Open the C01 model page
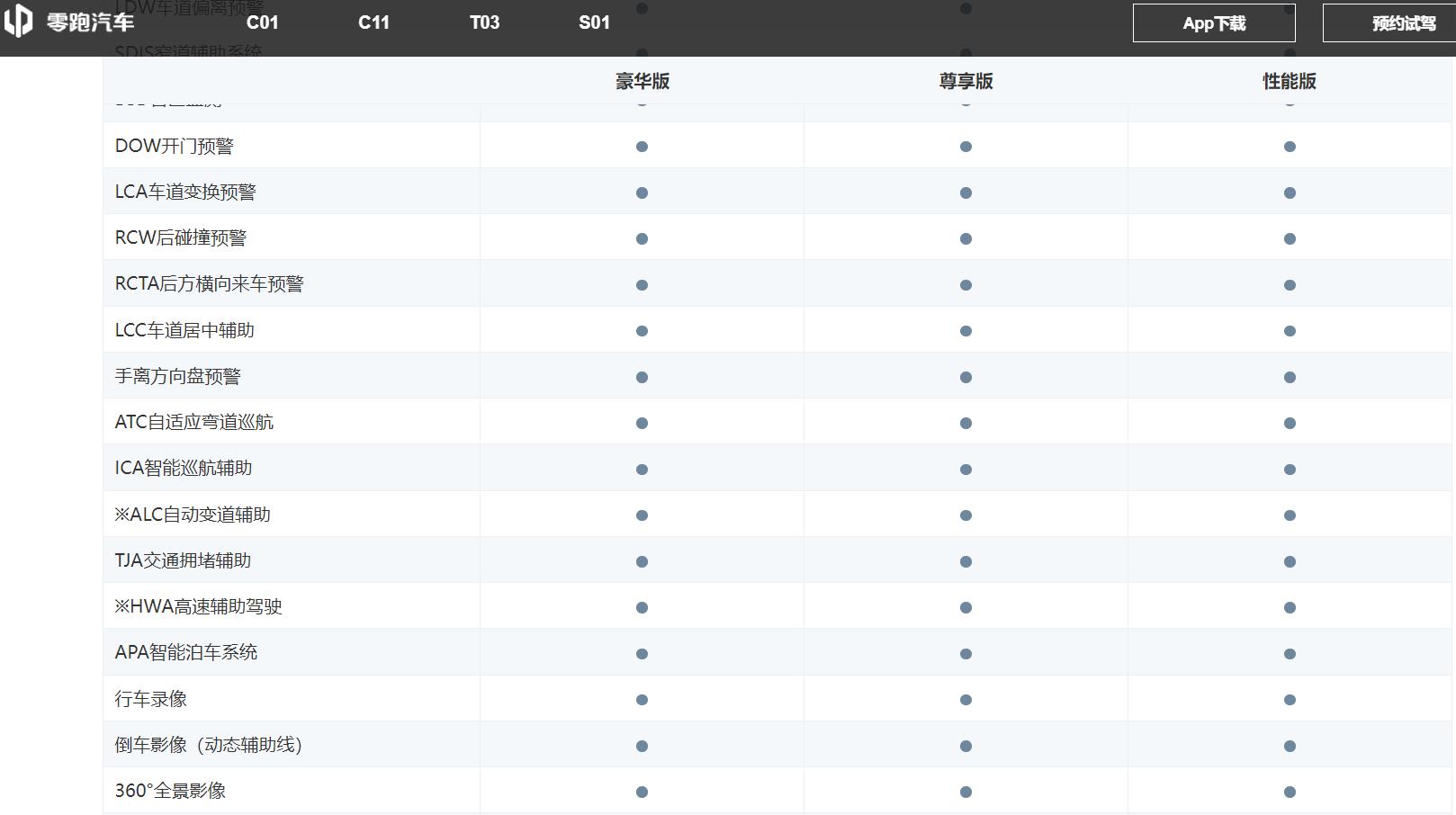This screenshot has height=815, width=1456. [x=262, y=22]
